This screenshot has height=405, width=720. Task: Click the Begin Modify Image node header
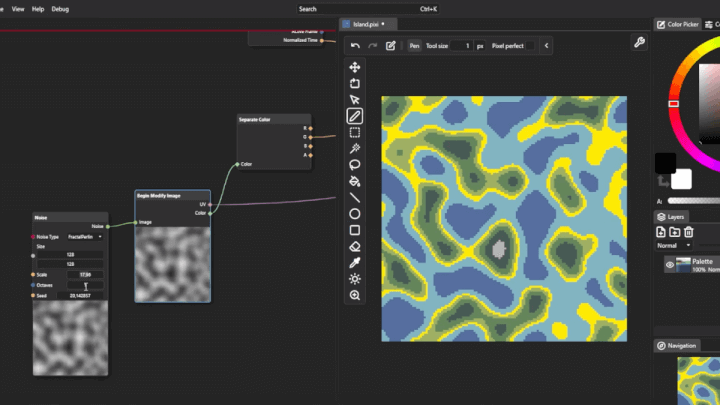(173, 196)
